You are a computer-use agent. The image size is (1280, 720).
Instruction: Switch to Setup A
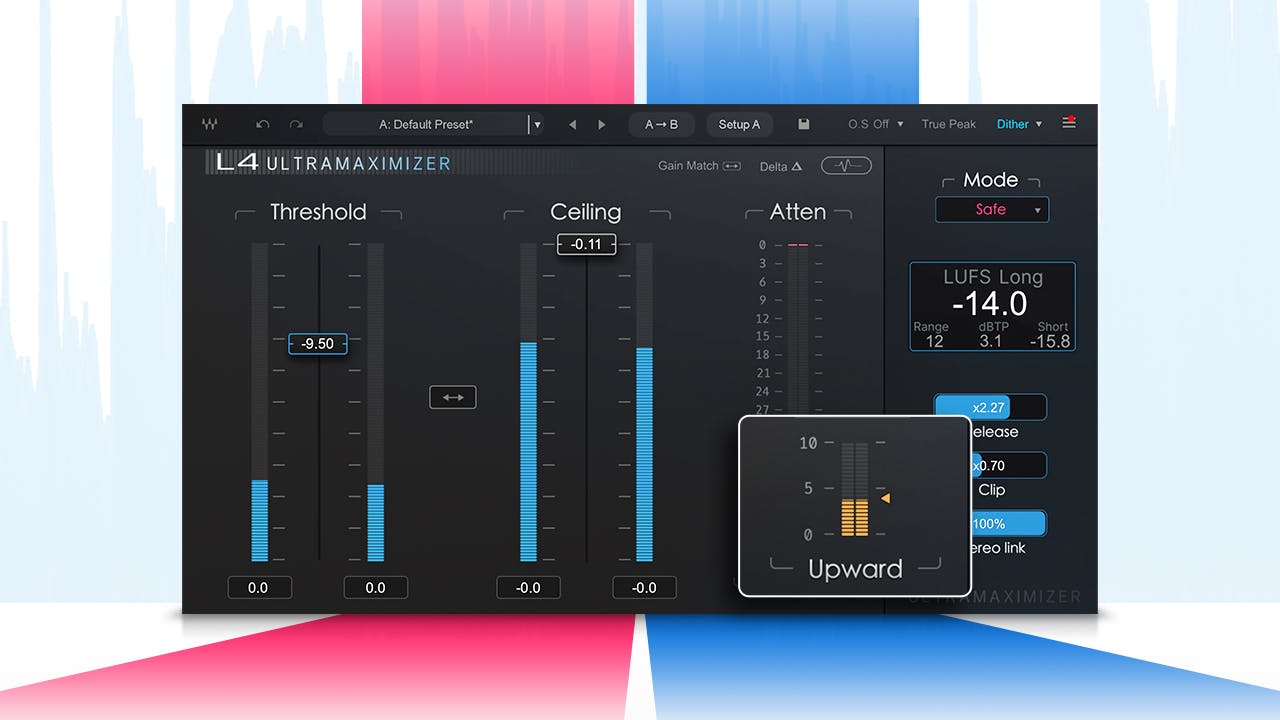740,124
